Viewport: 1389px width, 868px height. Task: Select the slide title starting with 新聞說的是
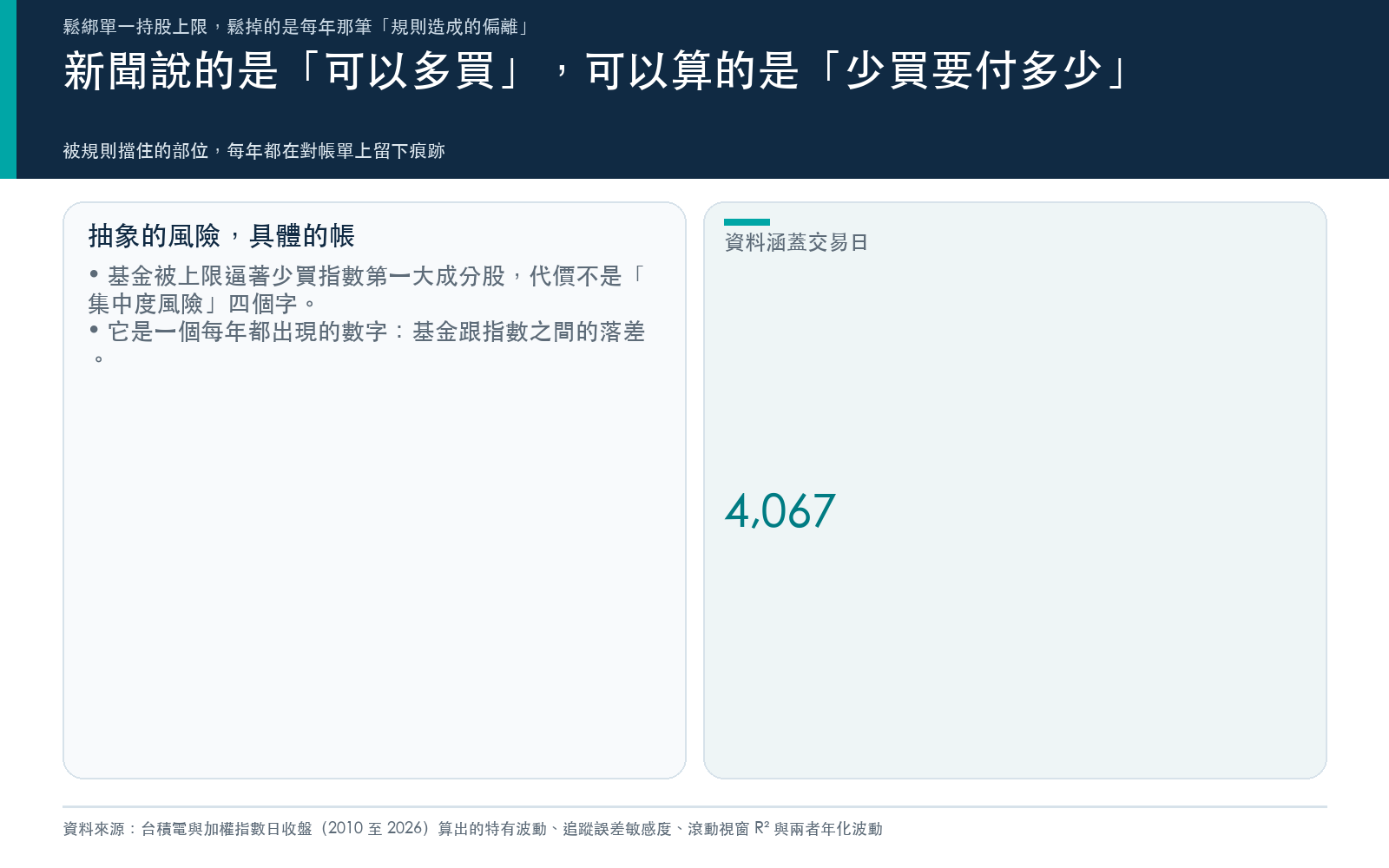[597, 71]
